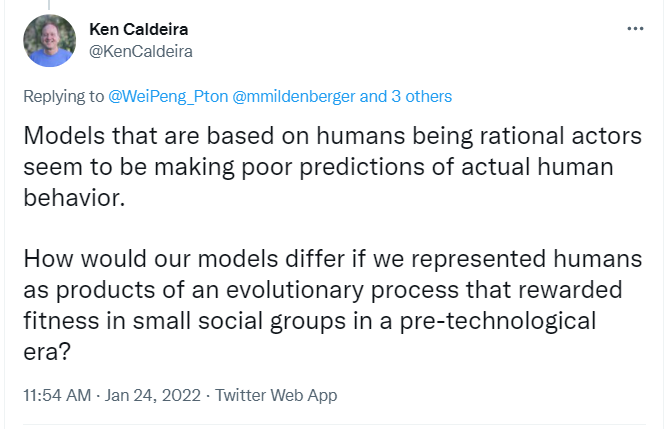
Task: Open the three-dot more options menu
Action: click(x=635, y=29)
